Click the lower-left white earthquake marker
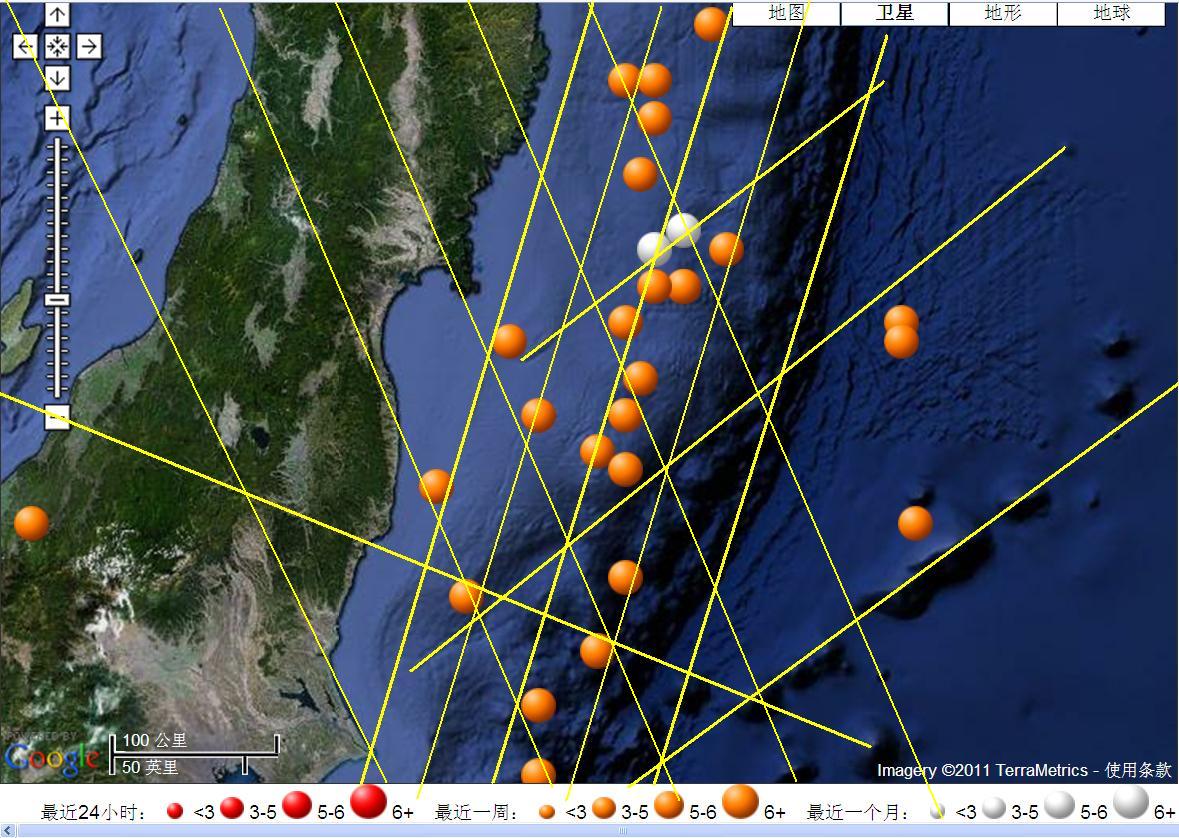 tap(654, 249)
